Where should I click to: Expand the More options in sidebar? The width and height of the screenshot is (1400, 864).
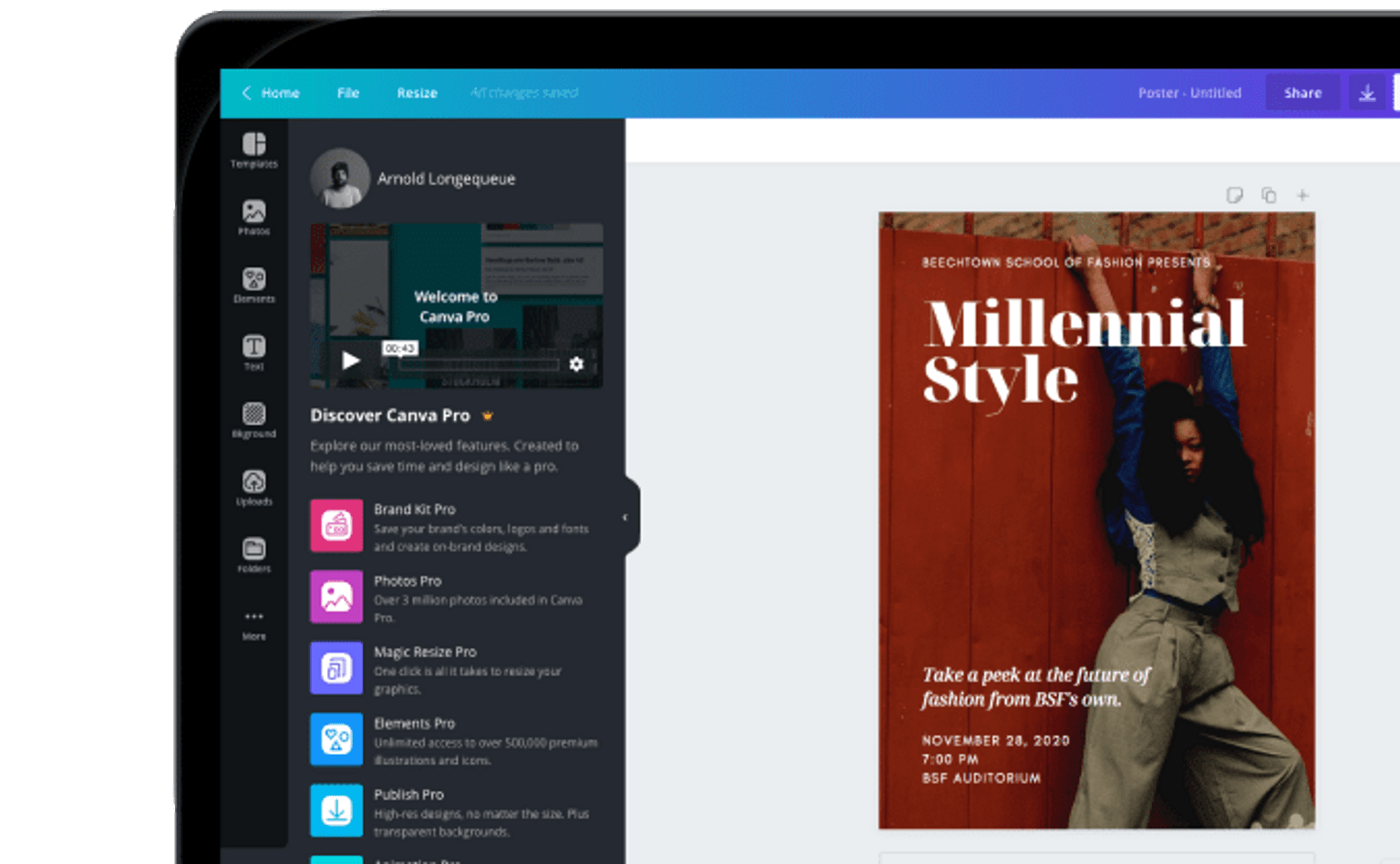pos(253,623)
